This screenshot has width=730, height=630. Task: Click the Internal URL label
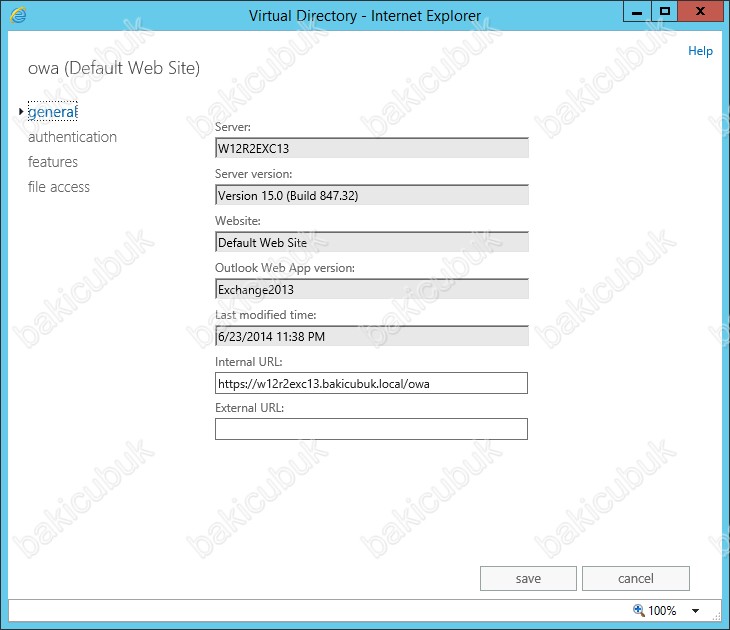(249, 362)
